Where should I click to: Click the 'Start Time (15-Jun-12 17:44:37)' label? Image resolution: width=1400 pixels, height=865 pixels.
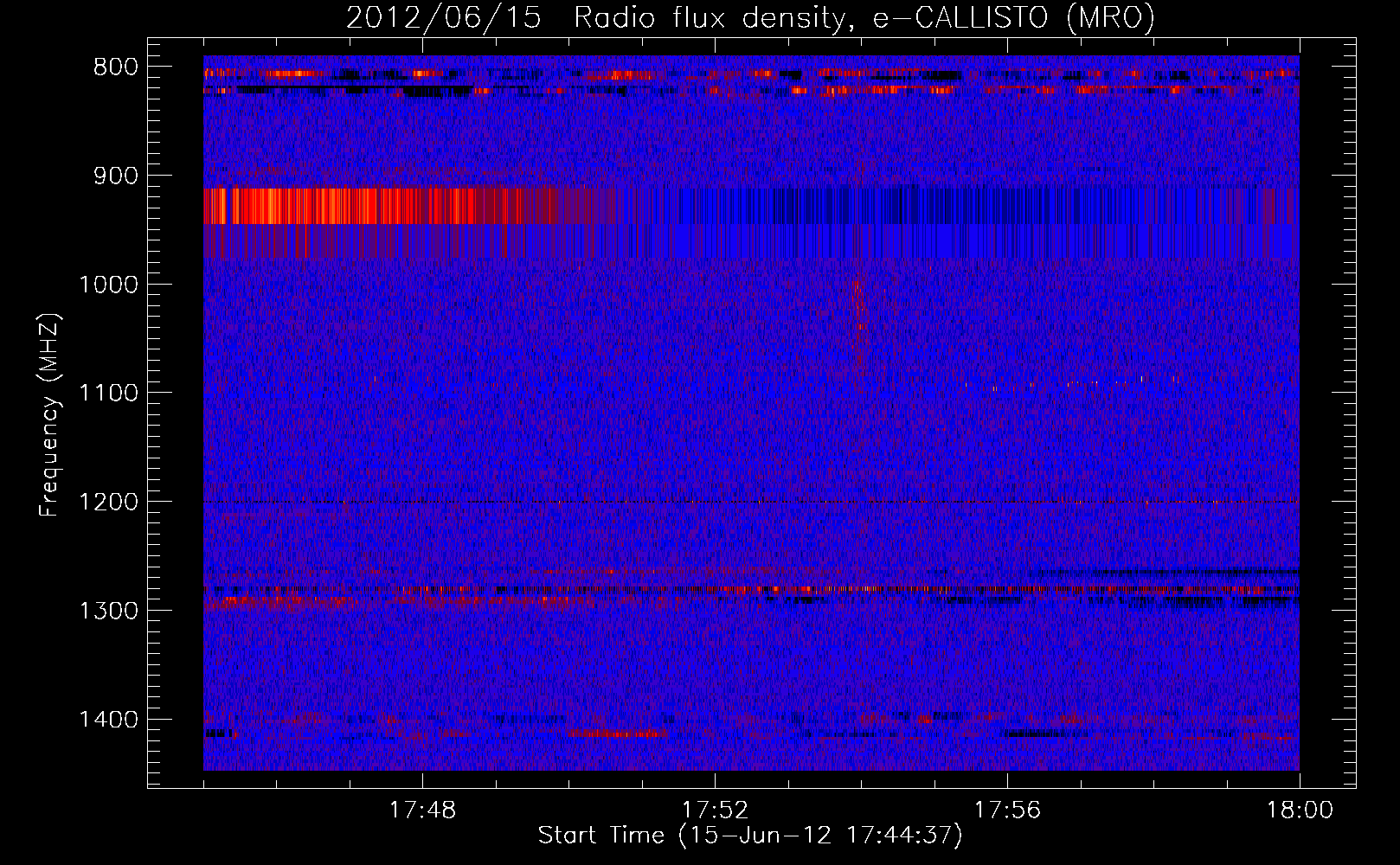(x=750, y=836)
